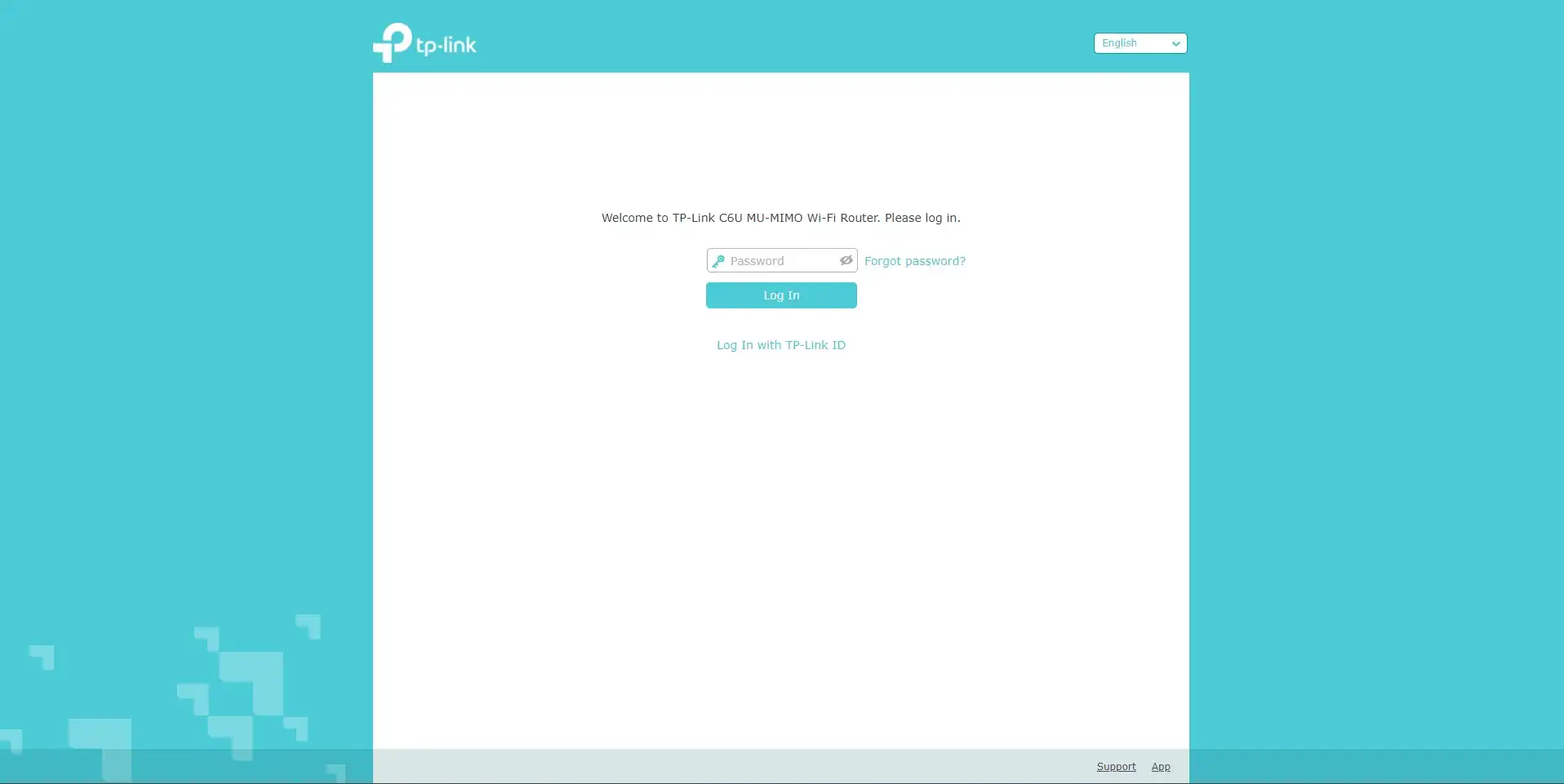Open the Support link in footer

tap(1116, 767)
